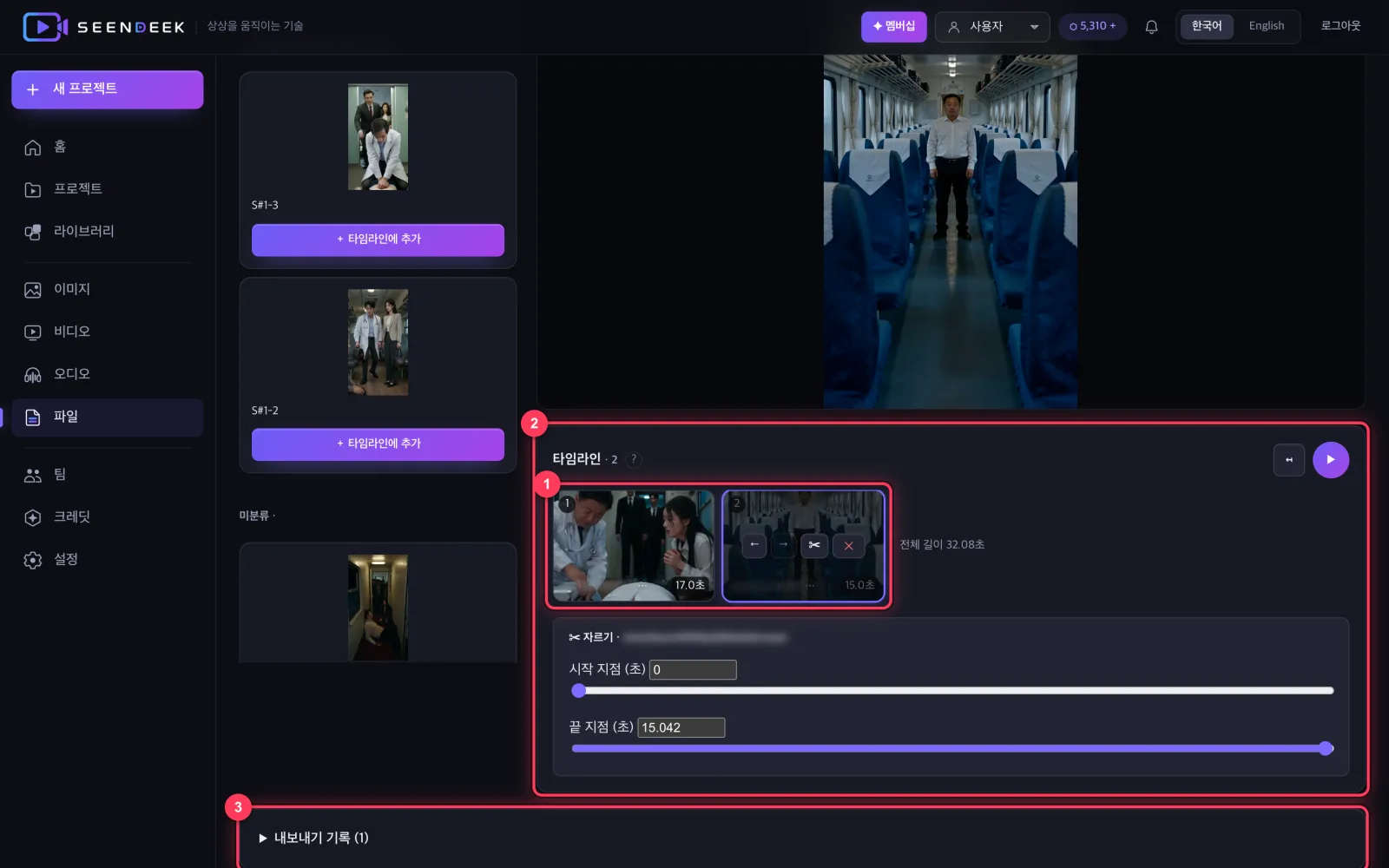Click the 시작 지점 start time field
1389x868 pixels.
click(693, 670)
